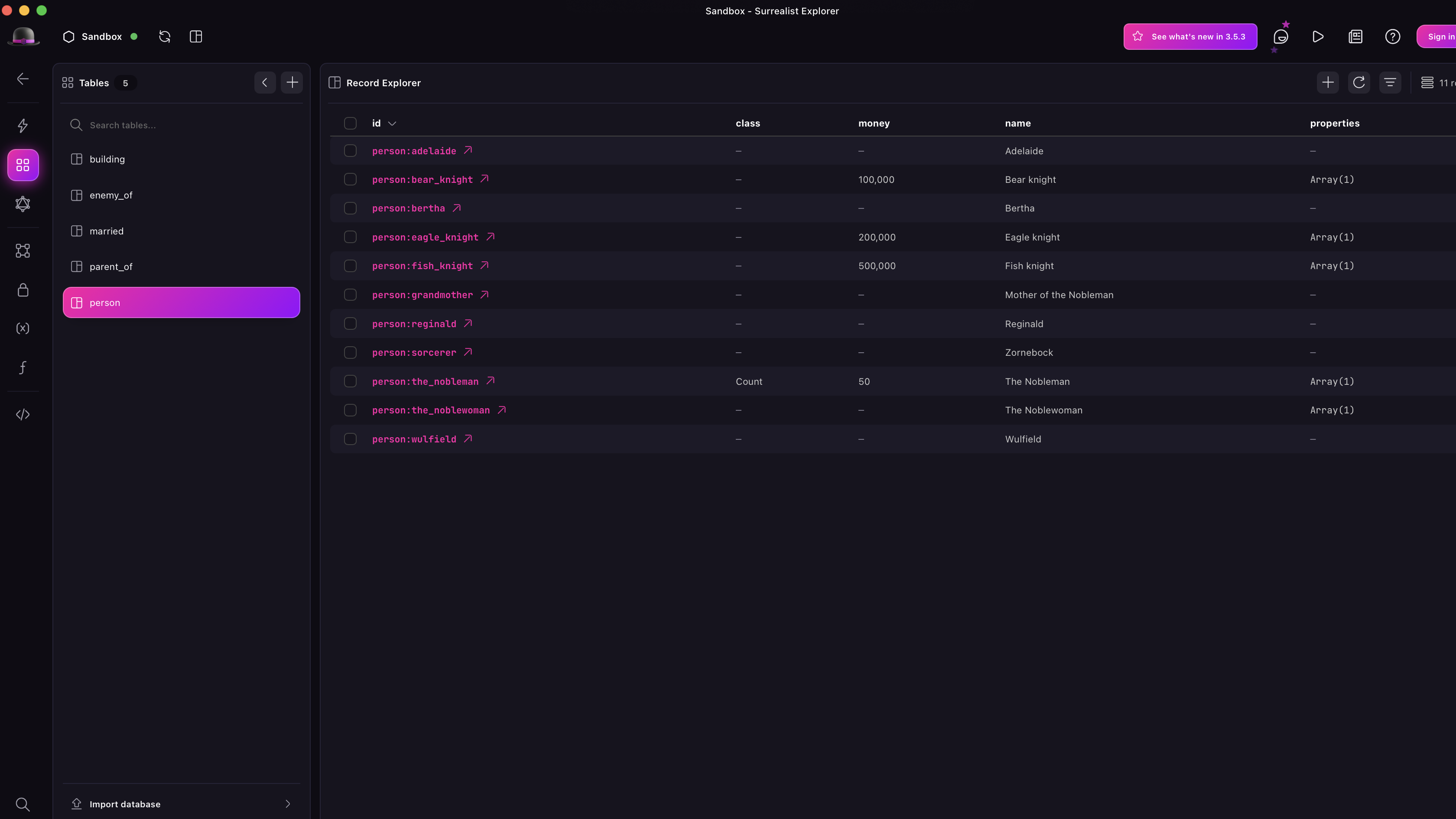
Task: Toggle the id column sort chevron
Action: (392, 123)
